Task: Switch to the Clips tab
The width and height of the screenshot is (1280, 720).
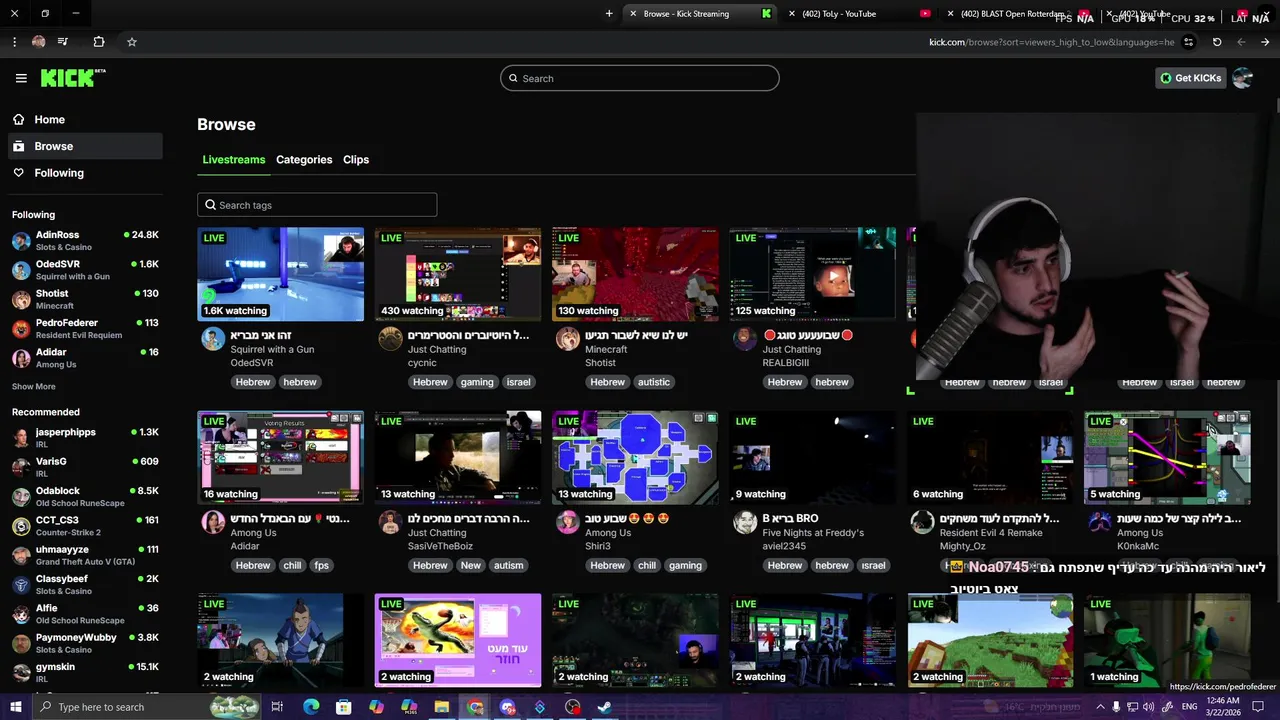Action: pyautogui.click(x=356, y=160)
